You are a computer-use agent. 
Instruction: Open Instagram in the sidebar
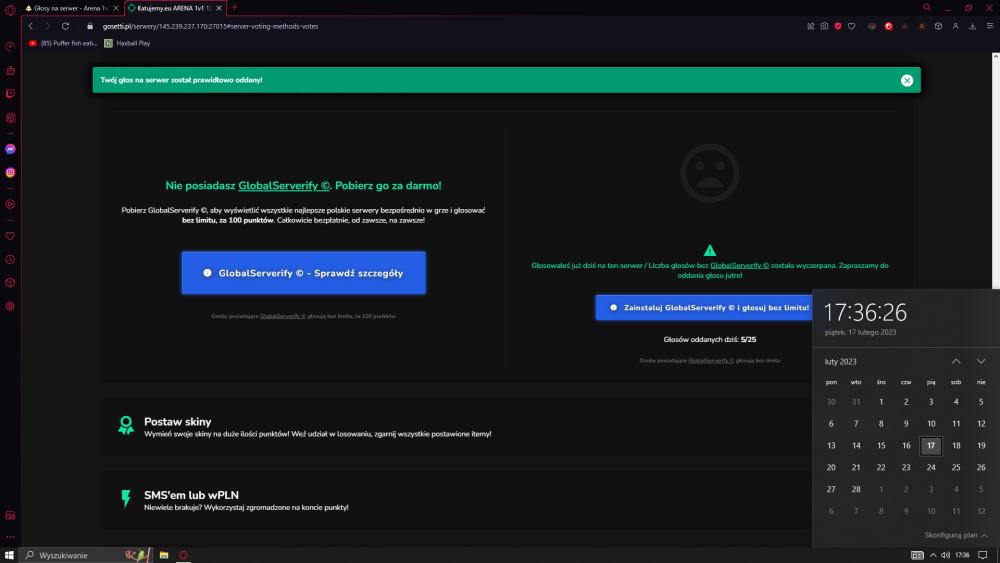10,173
